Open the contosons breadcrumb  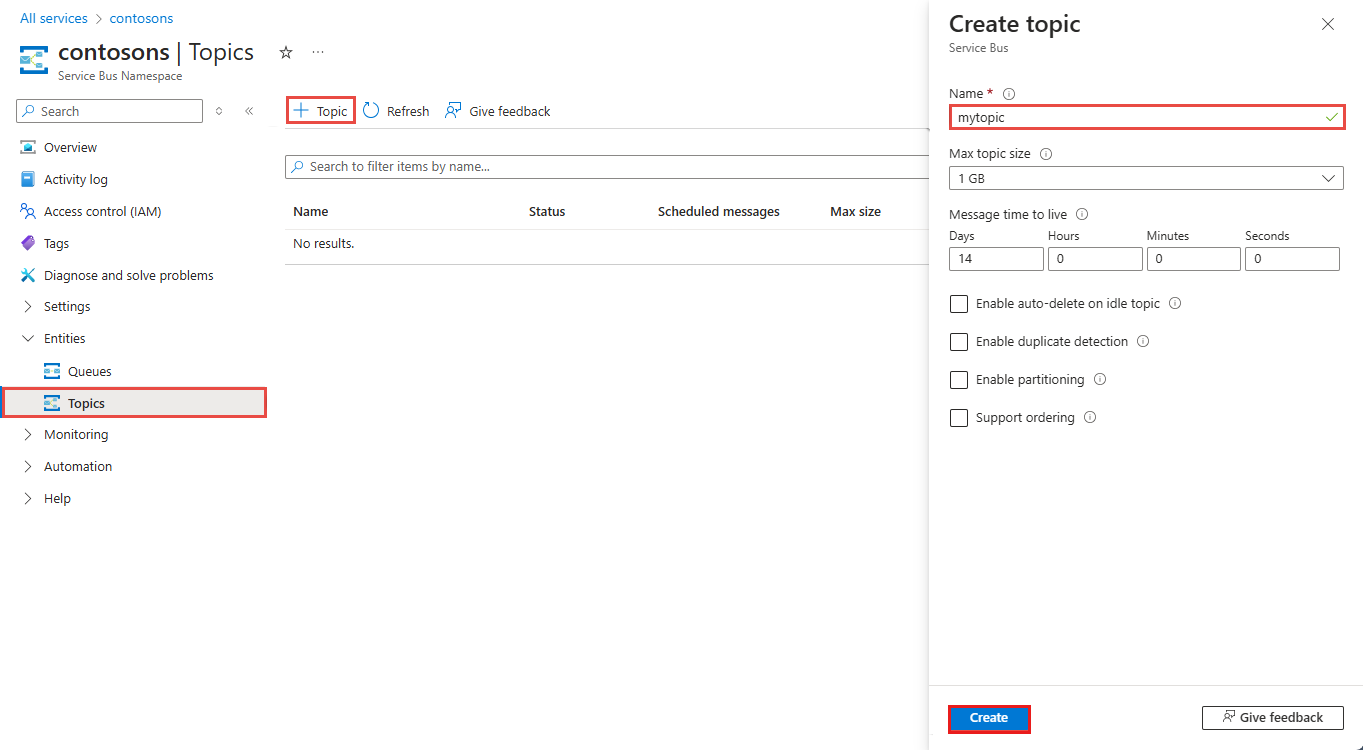[x=141, y=18]
